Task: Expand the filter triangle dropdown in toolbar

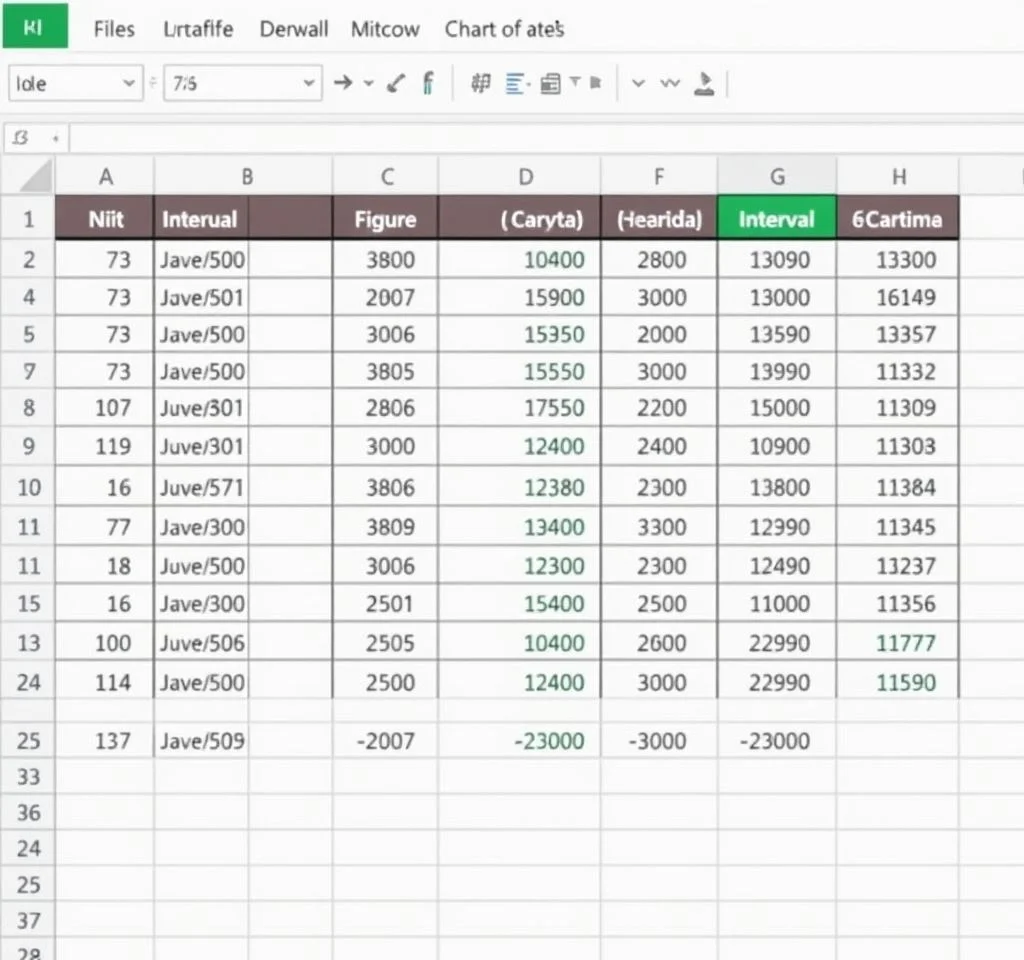Action: coord(576,84)
